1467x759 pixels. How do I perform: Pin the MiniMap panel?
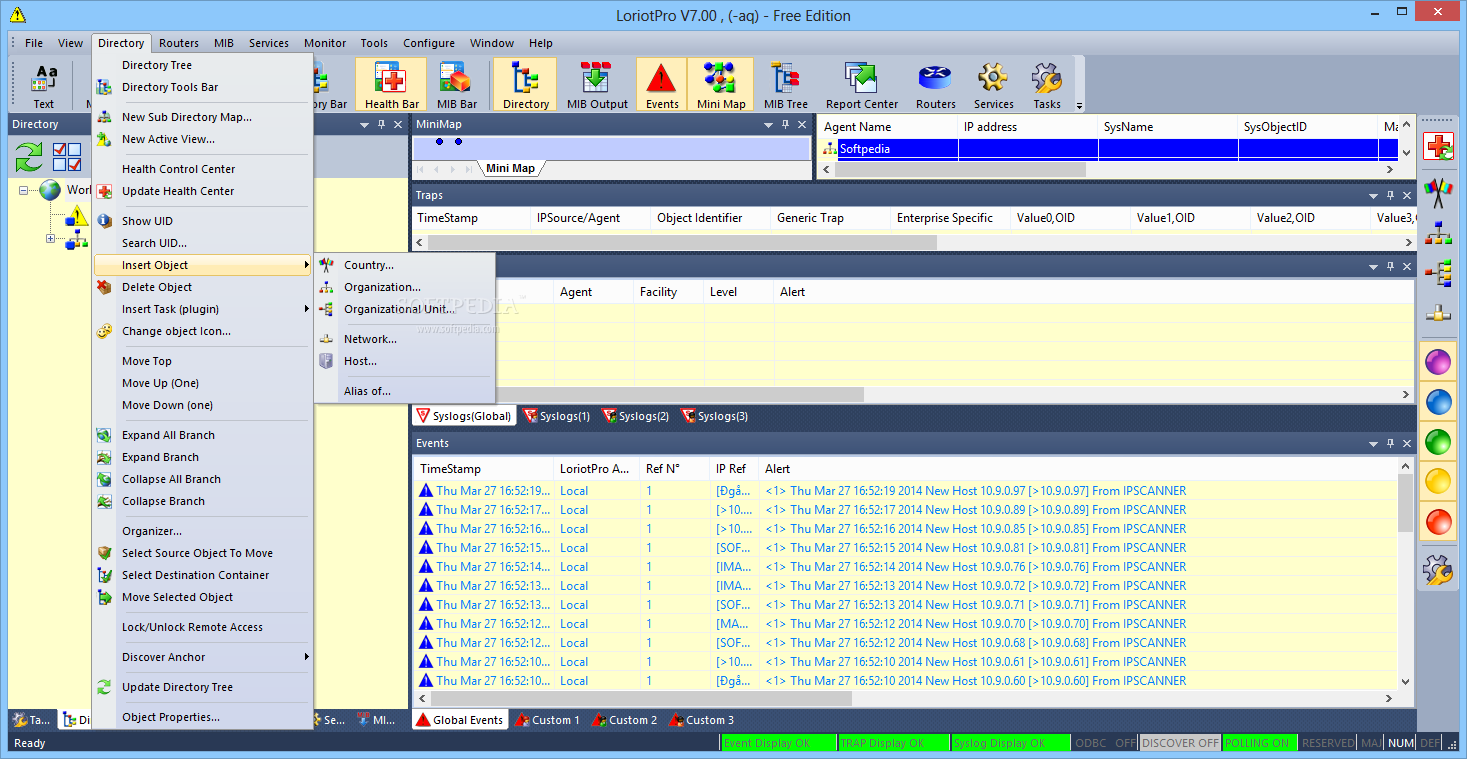pos(786,125)
